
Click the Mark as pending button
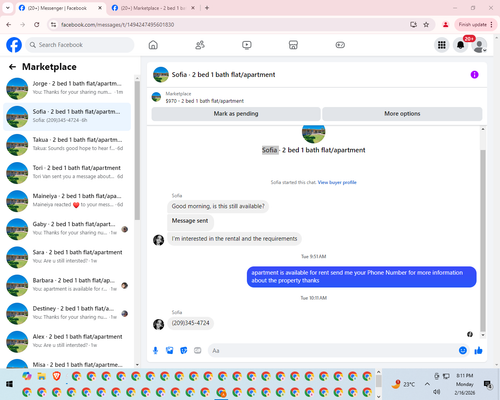(x=236, y=114)
